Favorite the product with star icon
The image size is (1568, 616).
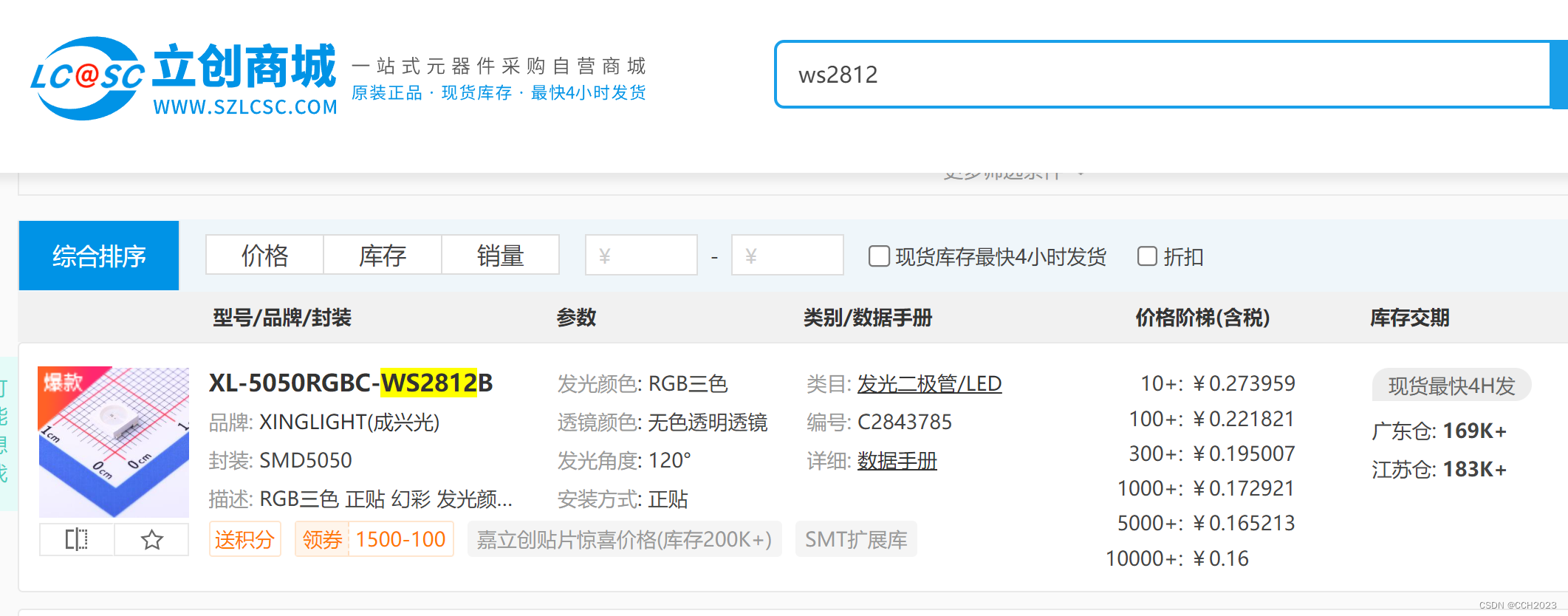tap(152, 539)
